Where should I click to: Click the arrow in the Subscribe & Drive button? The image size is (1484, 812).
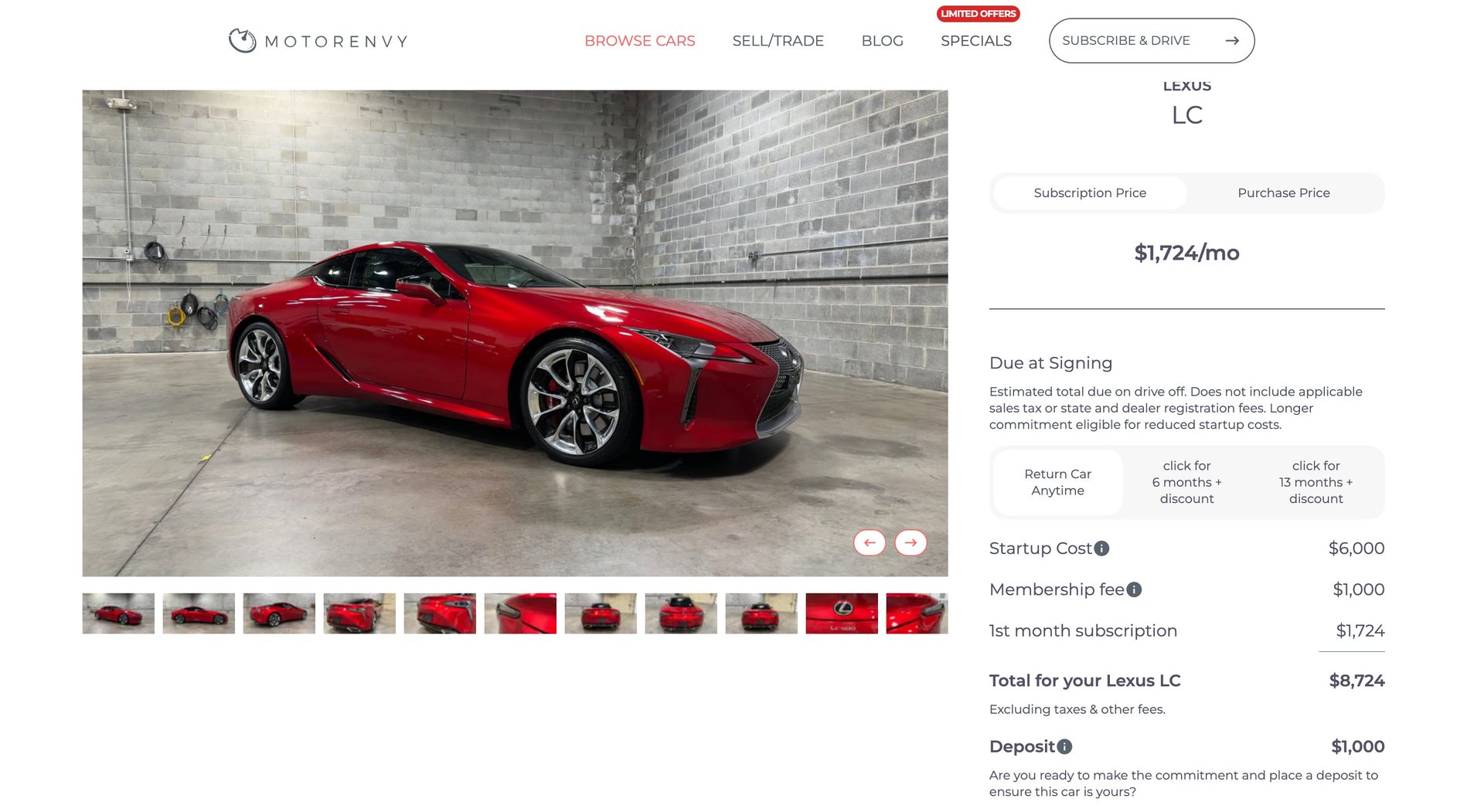(x=1232, y=40)
